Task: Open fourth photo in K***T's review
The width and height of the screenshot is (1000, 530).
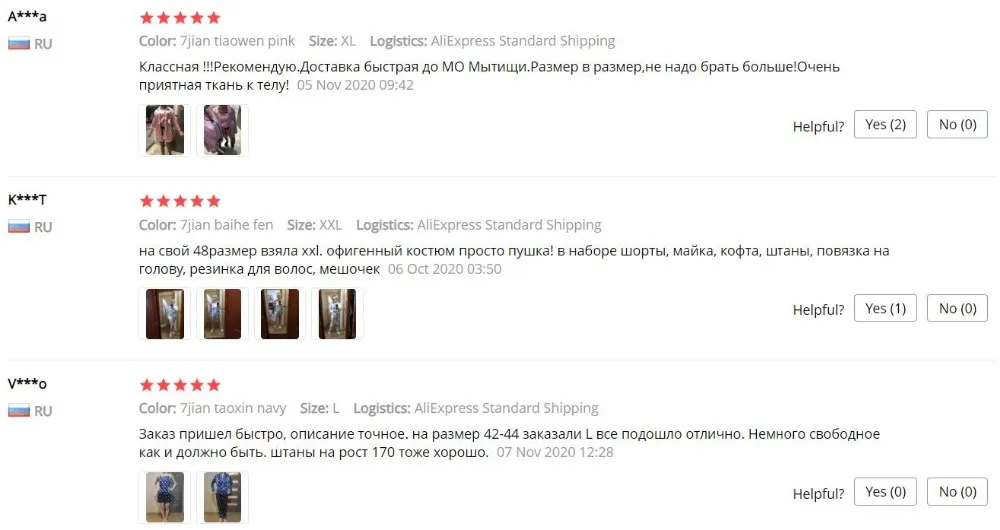Action: tap(337, 314)
